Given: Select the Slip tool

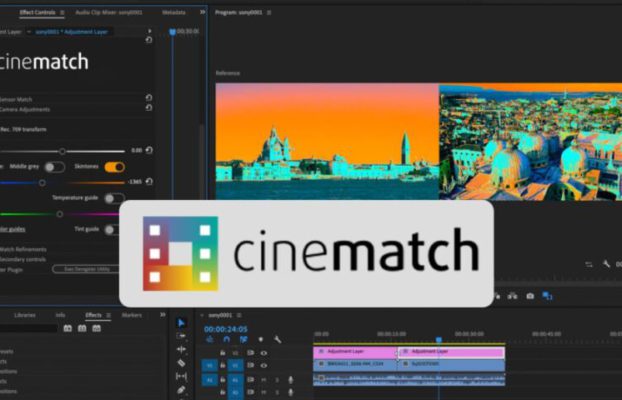Looking at the screenshot, I should click(x=181, y=376).
